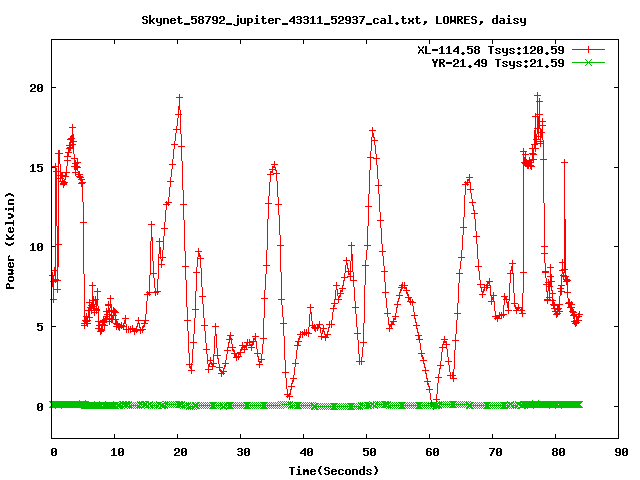The height and width of the screenshot is (480, 640).
Task: Click x-axis tick label 10
Action: click(x=117, y=452)
